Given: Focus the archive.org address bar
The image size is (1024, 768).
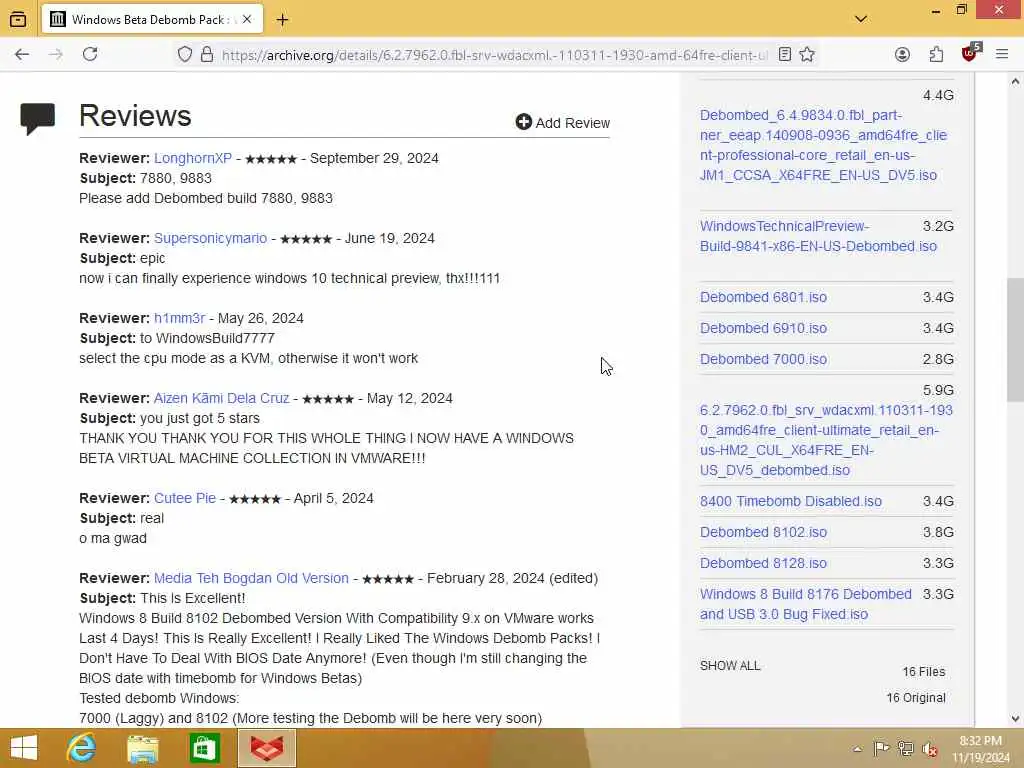Looking at the screenshot, I should click(494, 56).
